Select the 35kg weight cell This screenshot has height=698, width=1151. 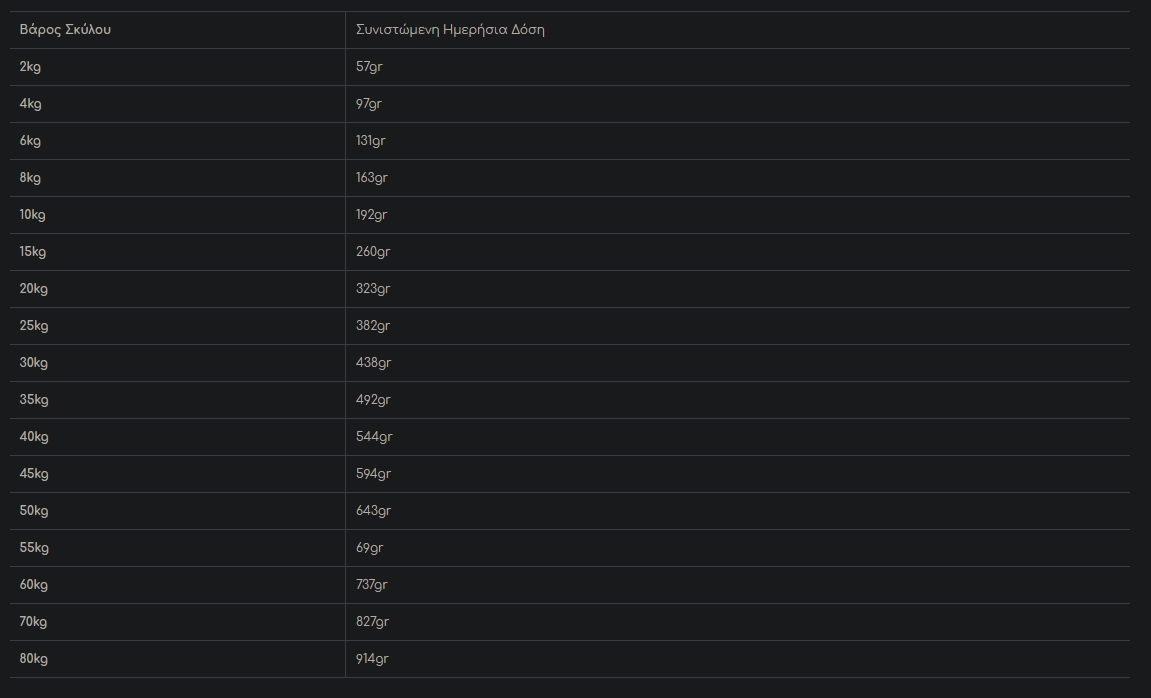[x=34, y=400]
